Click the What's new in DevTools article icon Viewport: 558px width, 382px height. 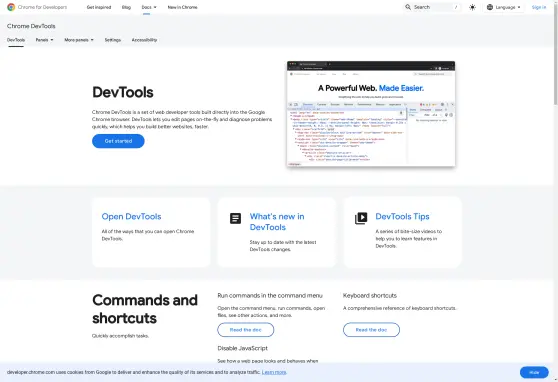coord(235,218)
